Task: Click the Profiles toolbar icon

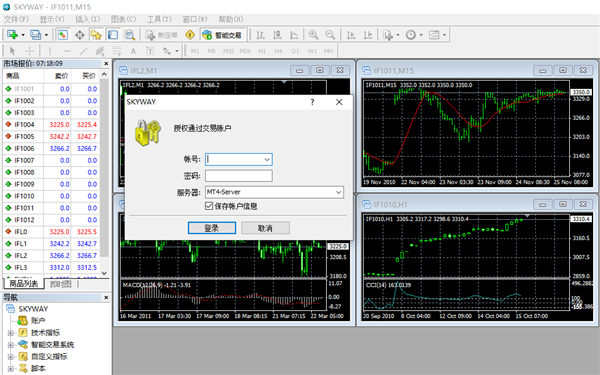Action: click(x=35, y=35)
